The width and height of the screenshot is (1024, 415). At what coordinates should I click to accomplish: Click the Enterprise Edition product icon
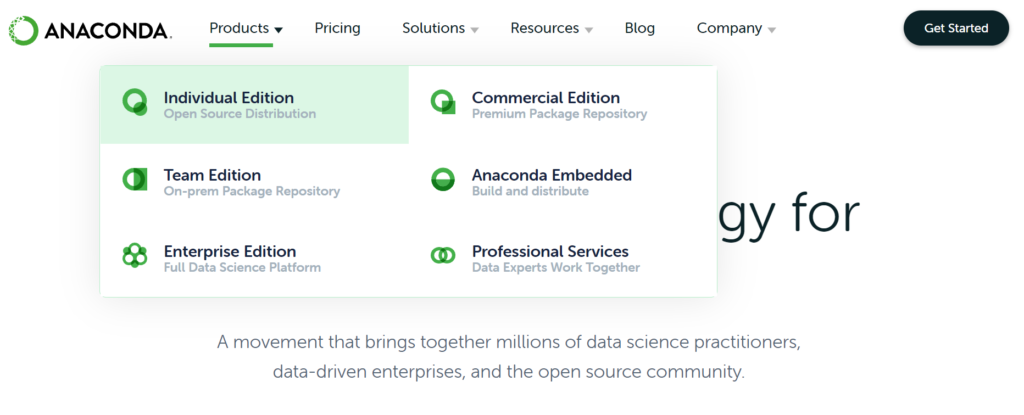[x=134, y=256]
